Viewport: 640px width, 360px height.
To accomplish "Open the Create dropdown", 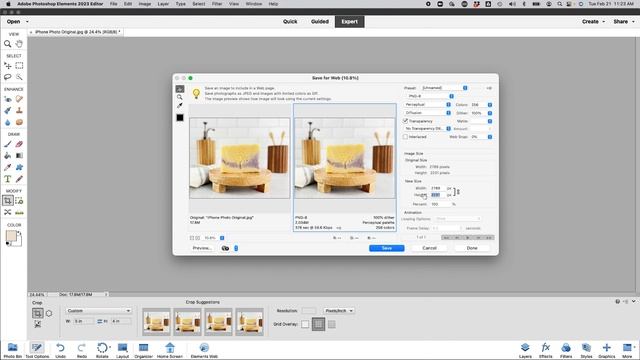I will (x=593, y=22).
